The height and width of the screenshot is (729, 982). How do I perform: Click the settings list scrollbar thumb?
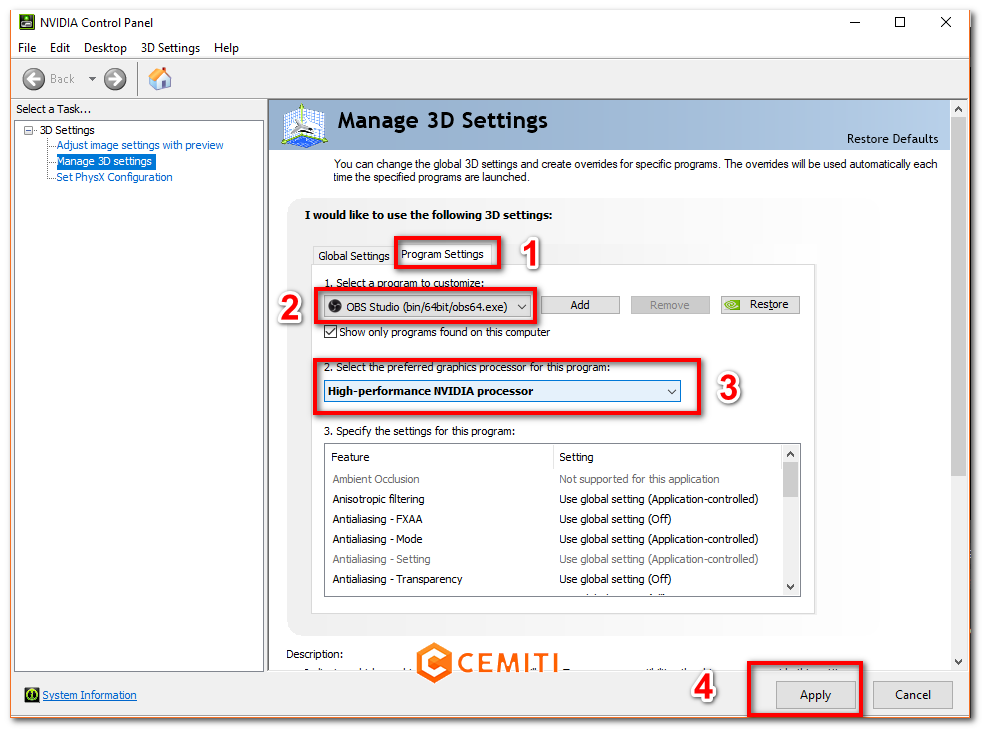click(x=790, y=480)
